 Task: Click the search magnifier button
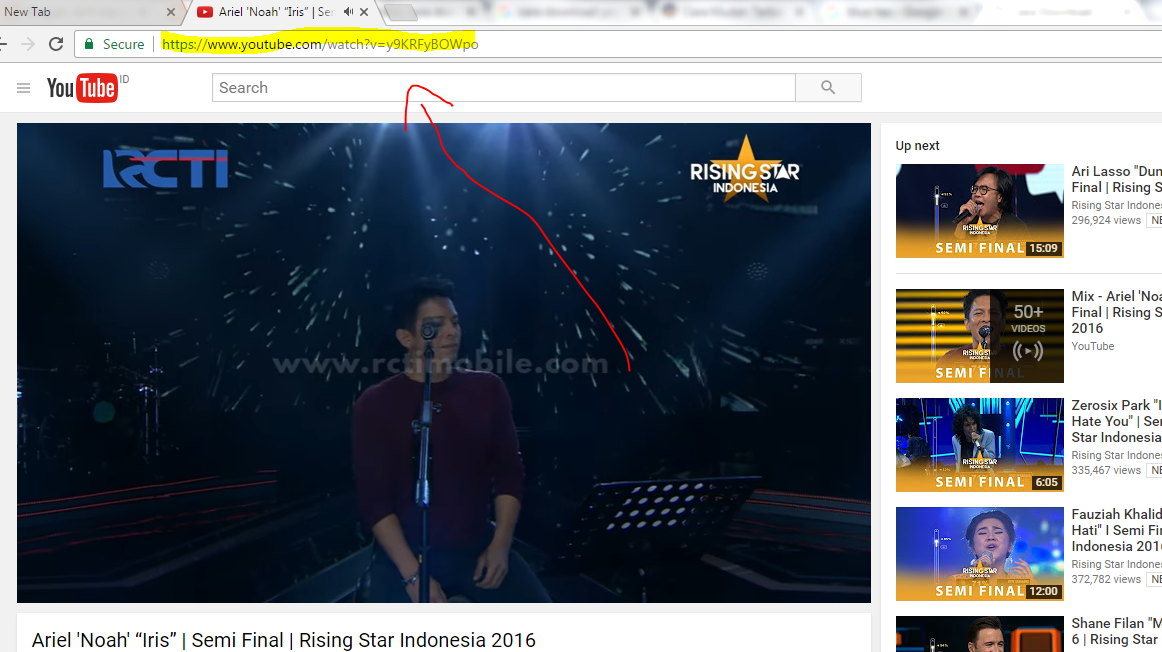point(829,87)
